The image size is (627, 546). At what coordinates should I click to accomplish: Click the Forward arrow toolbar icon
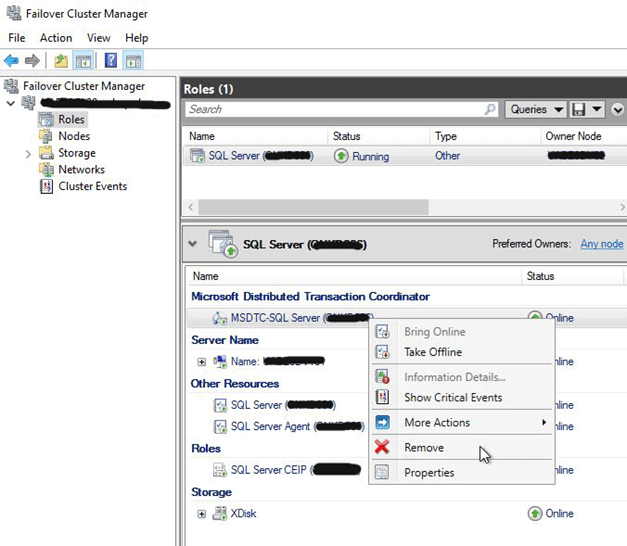point(32,61)
